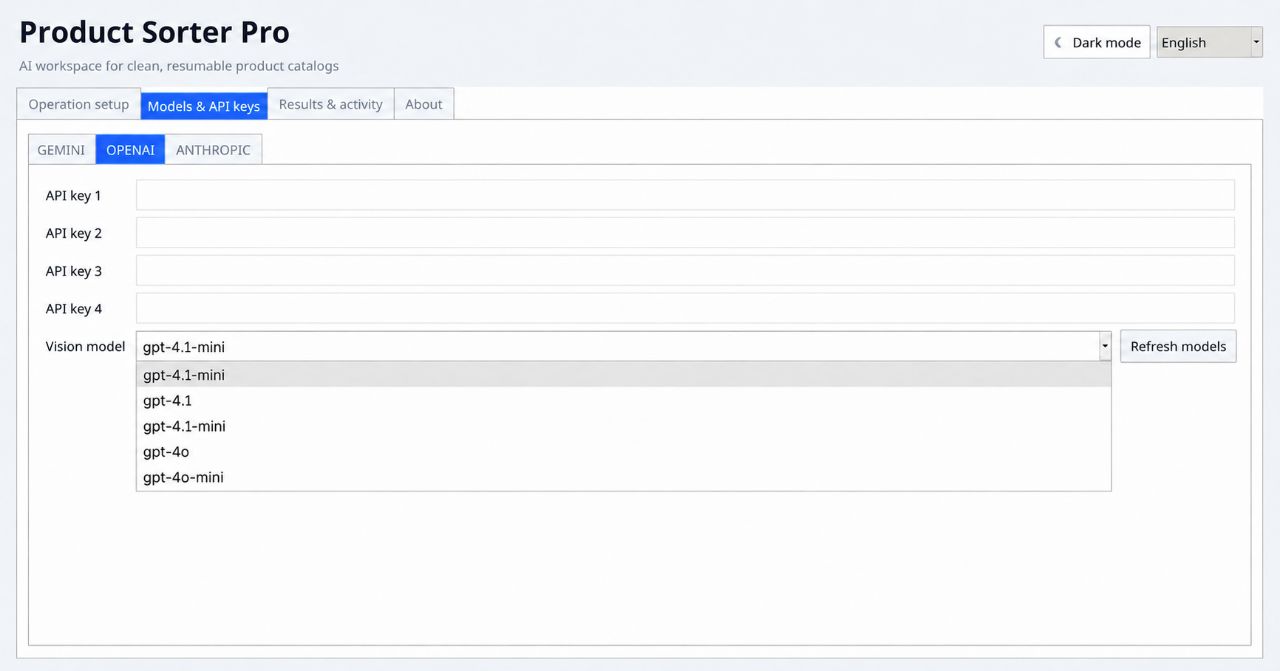Open the English language dropdown
Screen dimensions: 1280x671
[1209, 42]
